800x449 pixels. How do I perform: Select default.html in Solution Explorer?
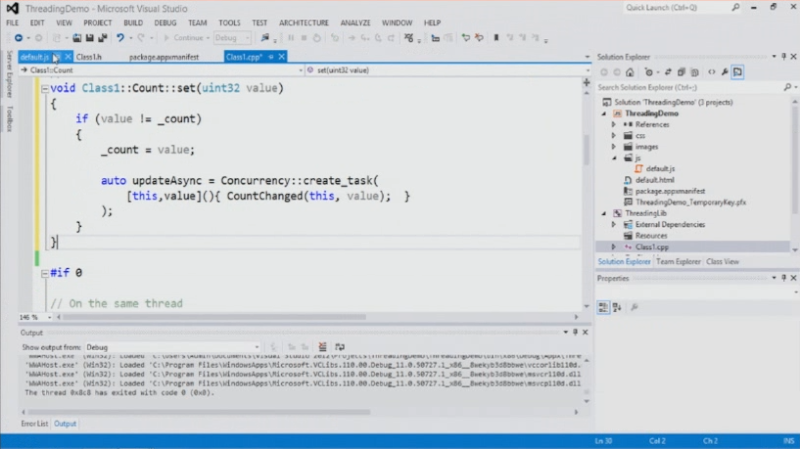[655, 180]
